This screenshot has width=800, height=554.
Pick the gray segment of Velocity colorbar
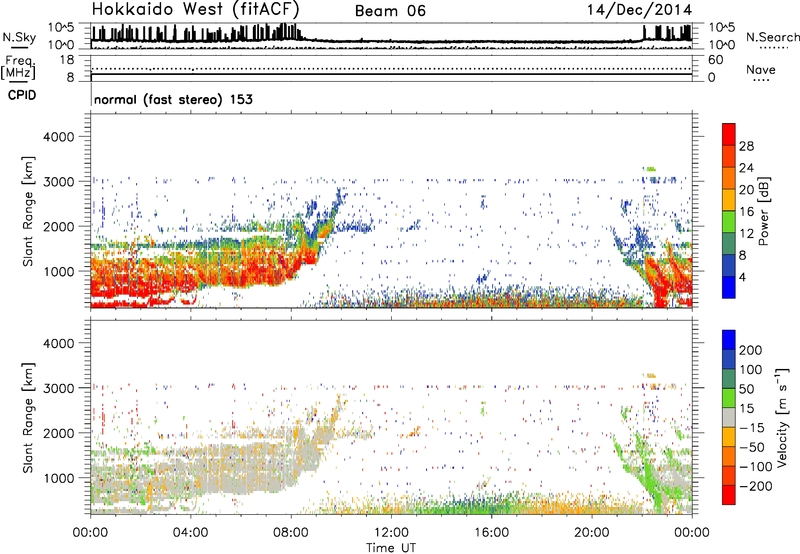coord(729,417)
